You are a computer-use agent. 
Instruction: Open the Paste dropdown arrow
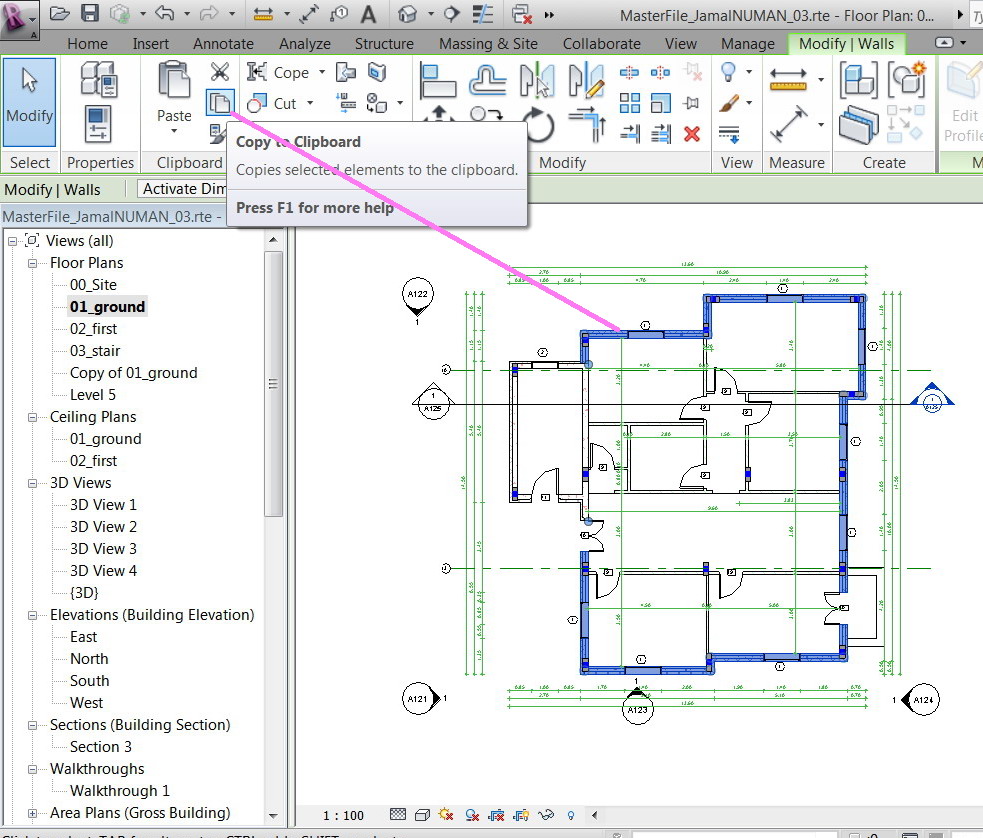(x=174, y=132)
